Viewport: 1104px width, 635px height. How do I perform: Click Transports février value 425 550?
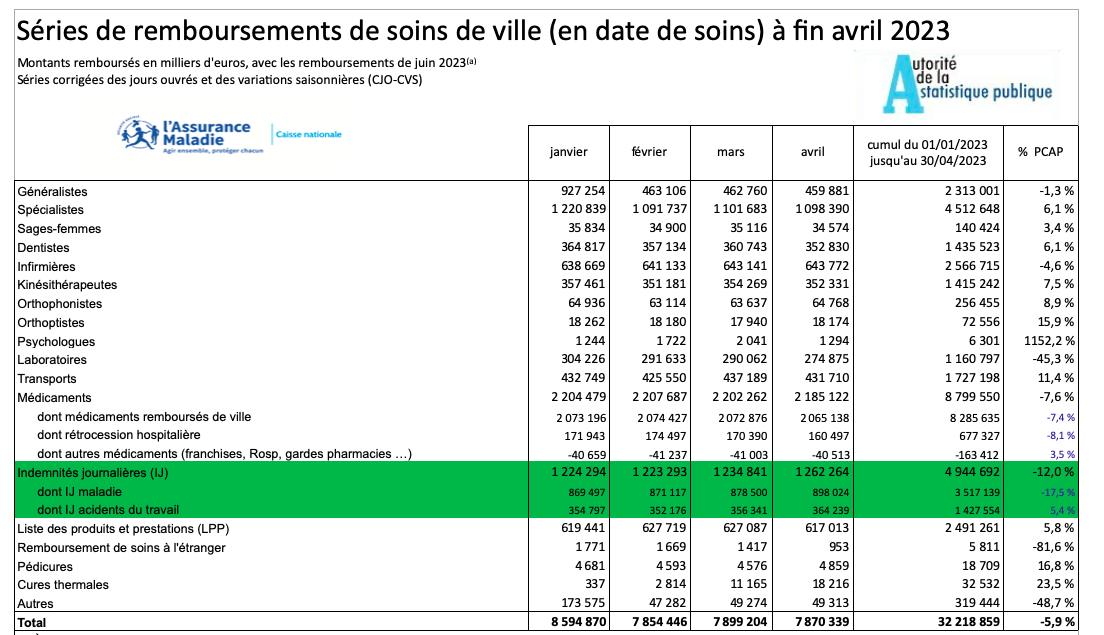tap(664, 378)
